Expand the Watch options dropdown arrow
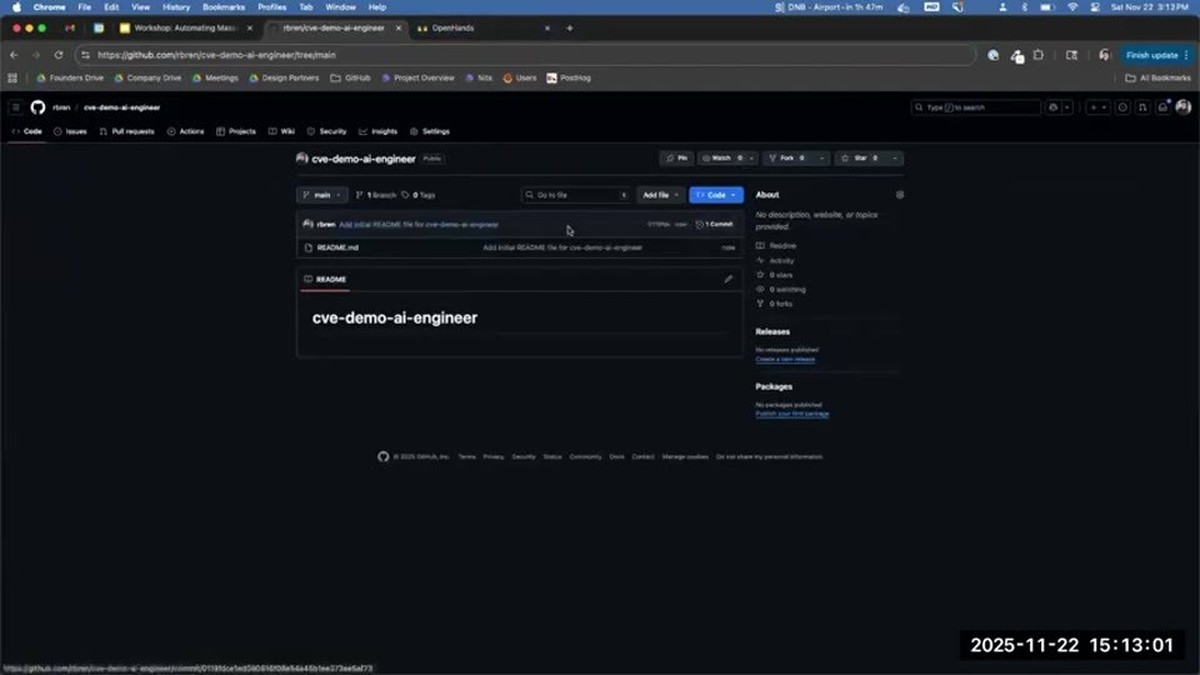This screenshot has height=675, width=1200. 751,158
